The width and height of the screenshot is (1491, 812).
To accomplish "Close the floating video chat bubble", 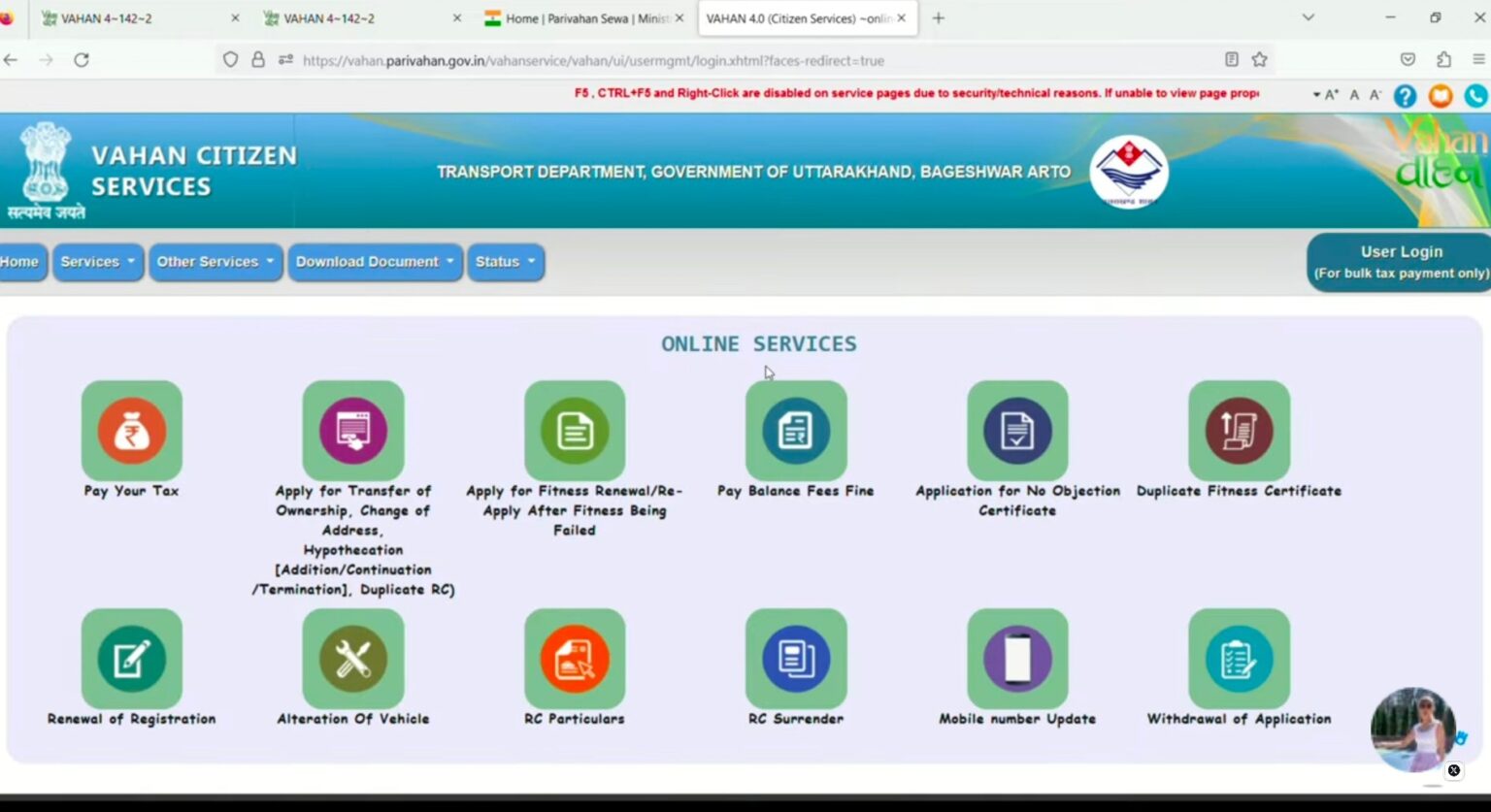I will [x=1453, y=770].
